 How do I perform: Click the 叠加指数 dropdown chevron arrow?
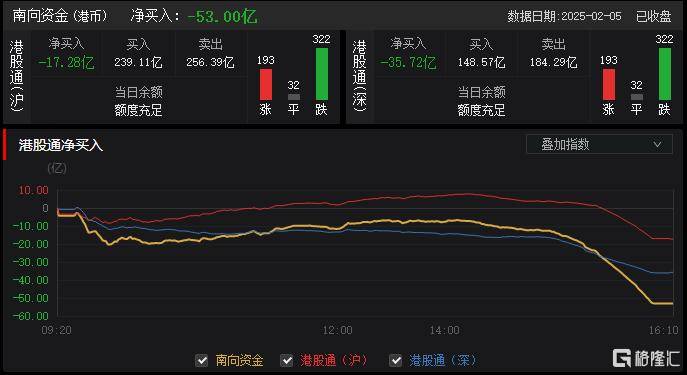tap(657, 144)
